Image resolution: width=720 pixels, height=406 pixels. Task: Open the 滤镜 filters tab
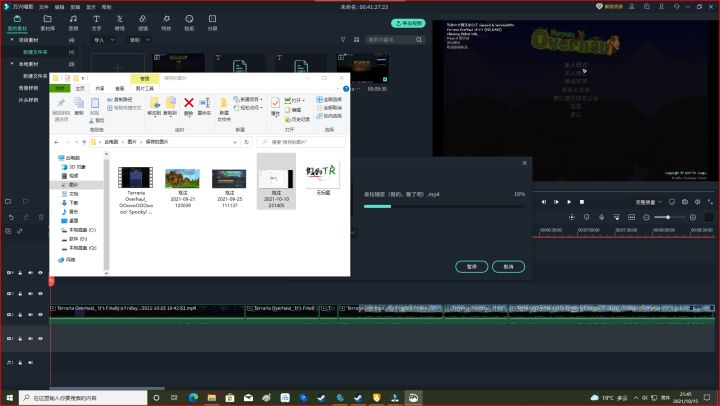[x=143, y=23]
